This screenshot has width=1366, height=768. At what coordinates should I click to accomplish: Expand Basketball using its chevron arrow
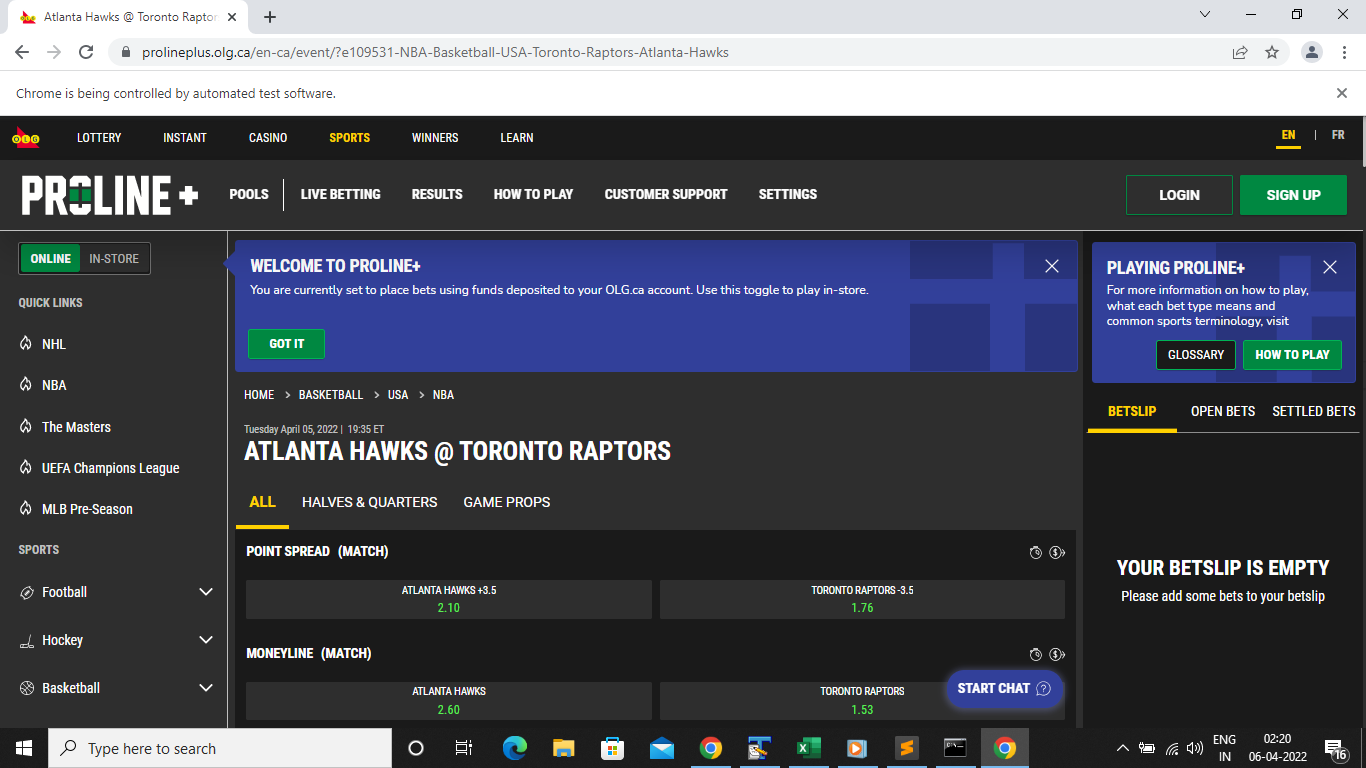206,688
